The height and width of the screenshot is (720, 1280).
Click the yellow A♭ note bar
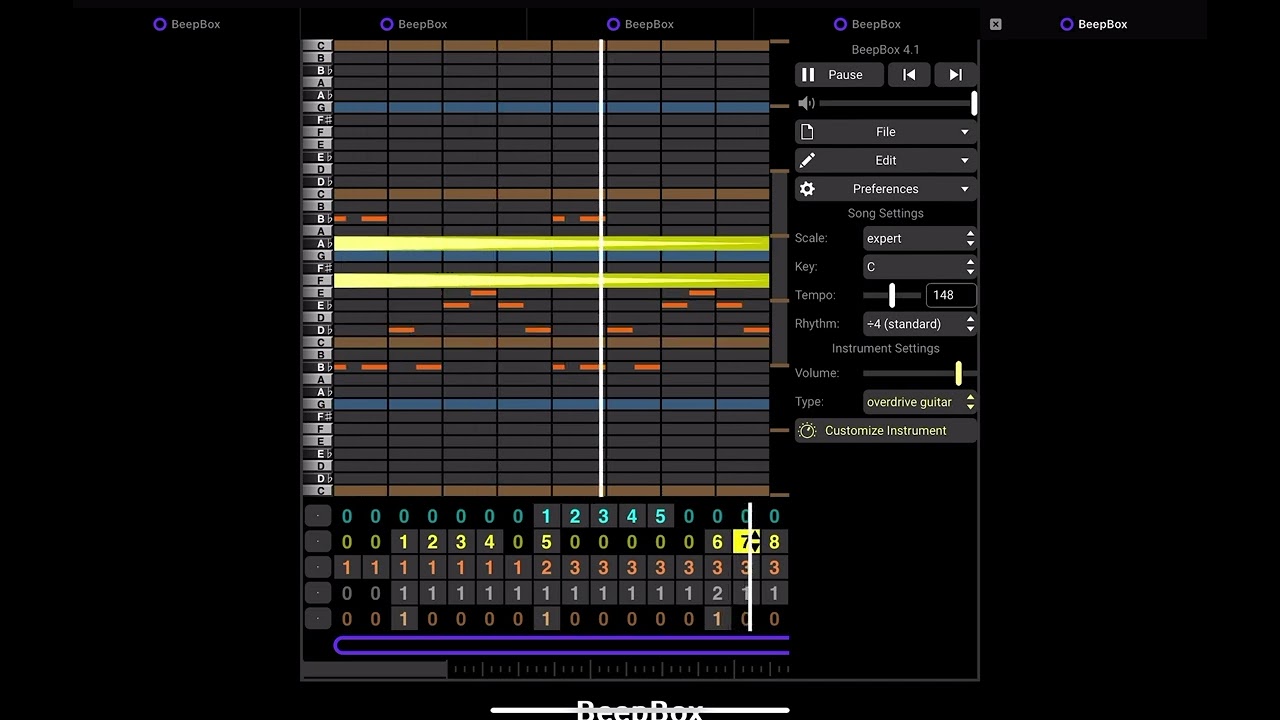click(x=551, y=243)
